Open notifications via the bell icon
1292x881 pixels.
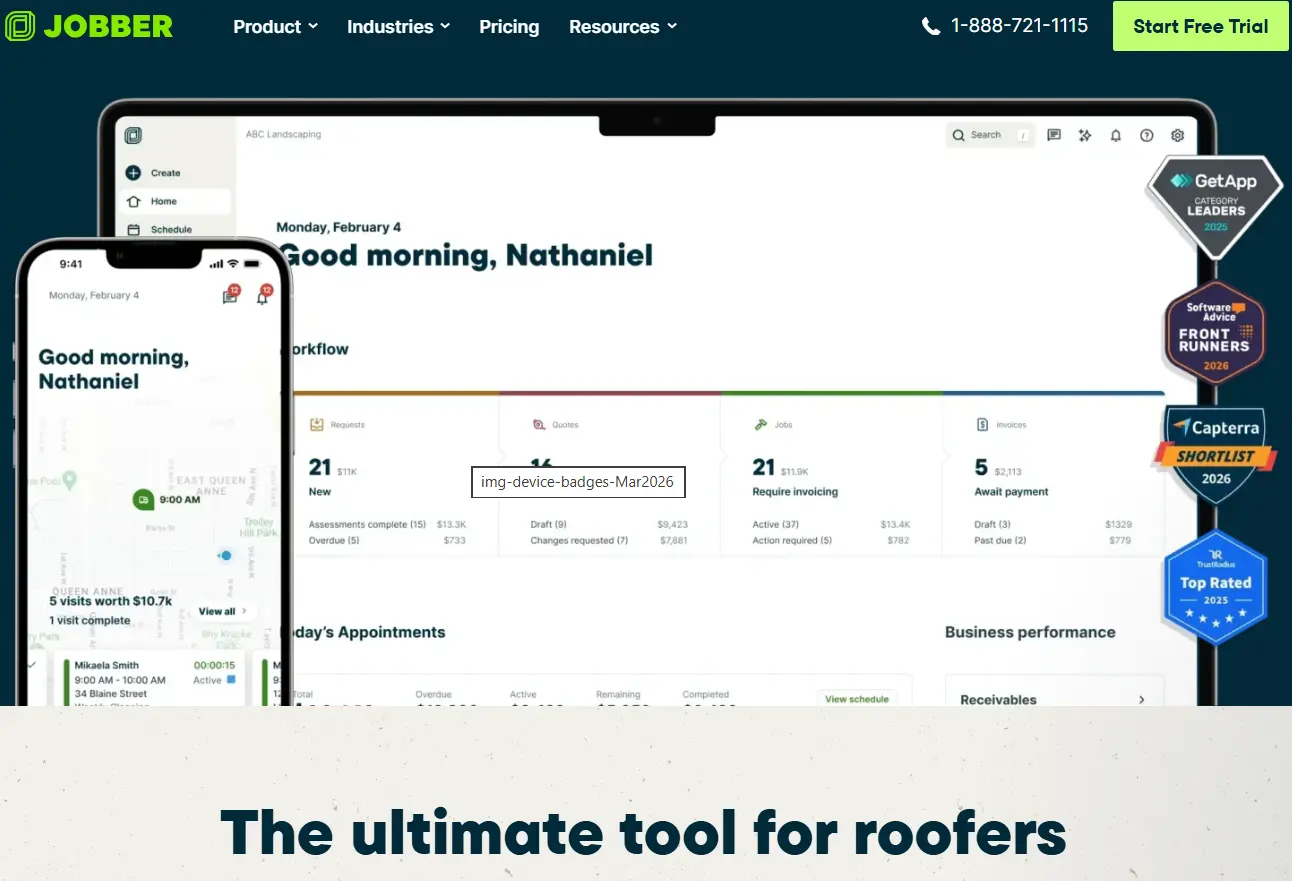pyautogui.click(x=1115, y=135)
